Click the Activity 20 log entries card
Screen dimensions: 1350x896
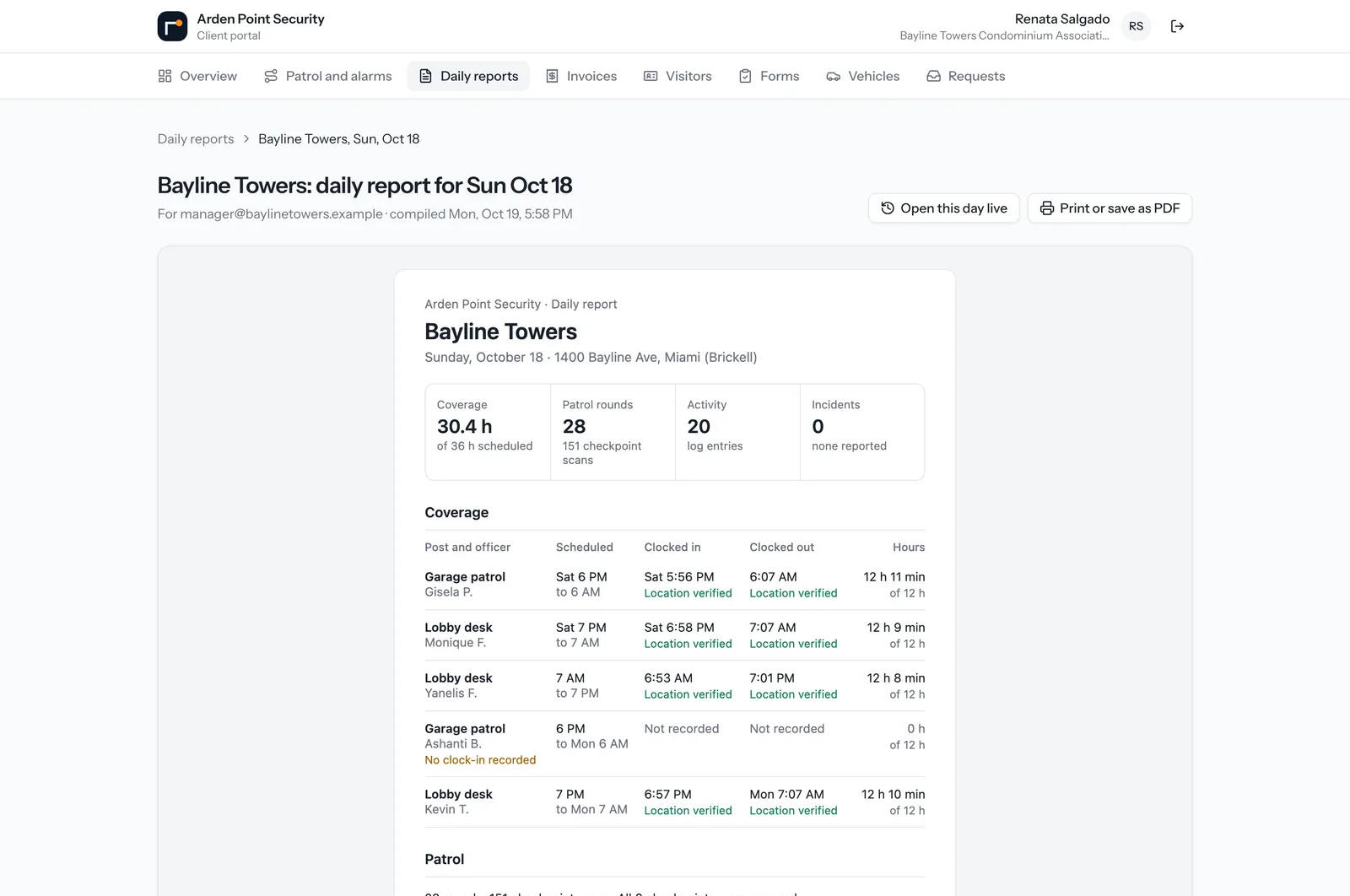(737, 432)
